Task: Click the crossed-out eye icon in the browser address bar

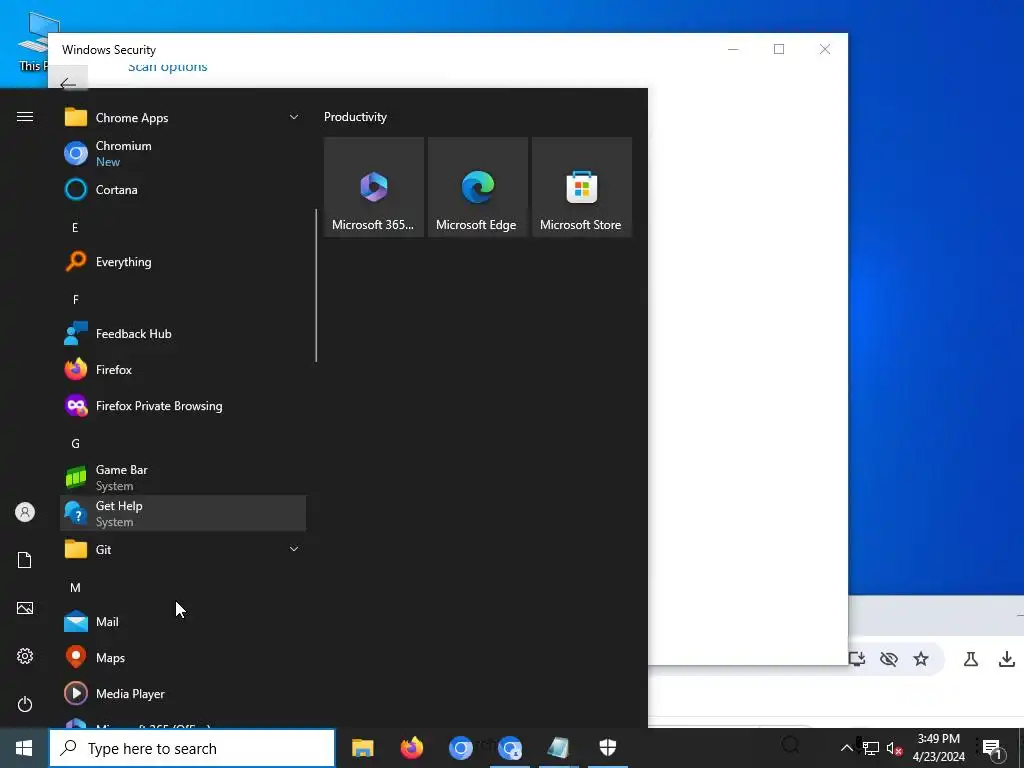Action: pyautogui.click(x=889, y=659)
